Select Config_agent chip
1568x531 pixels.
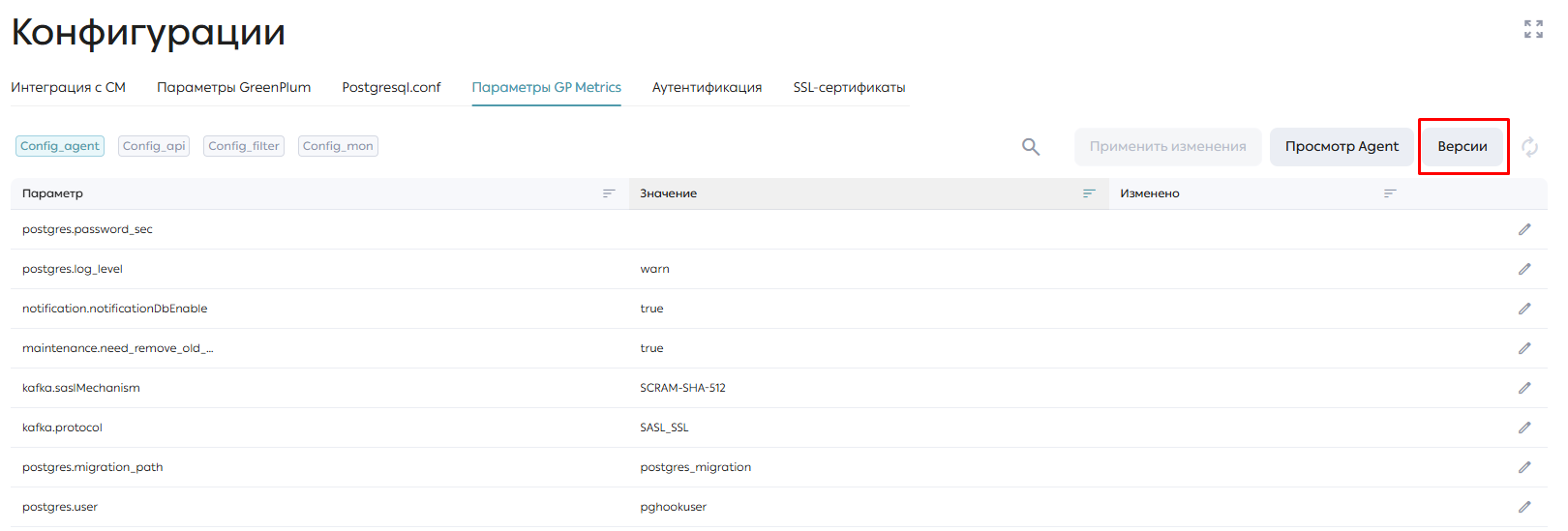pos(60,146)
